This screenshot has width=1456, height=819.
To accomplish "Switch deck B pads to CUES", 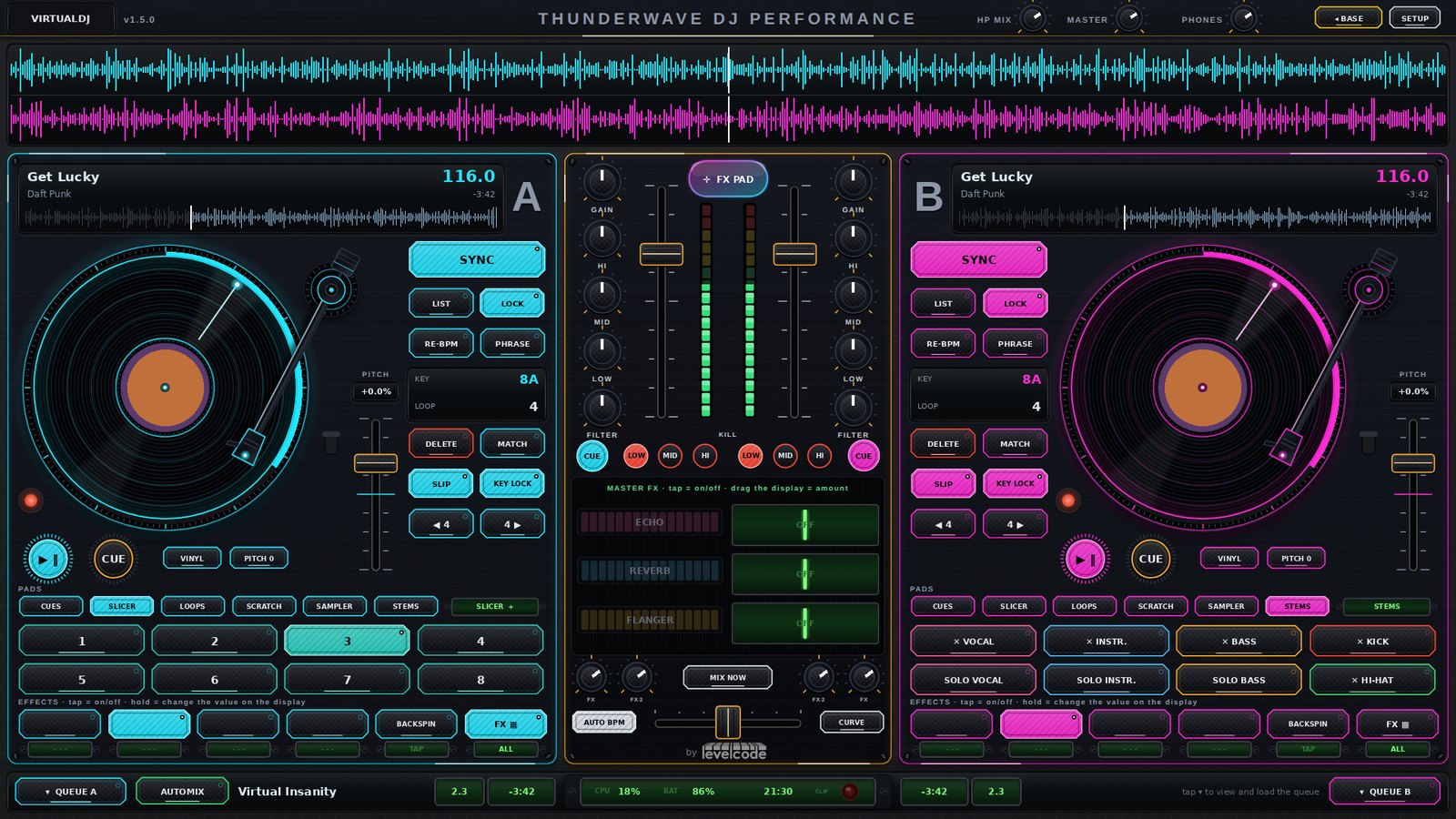I will click(943, 606).
